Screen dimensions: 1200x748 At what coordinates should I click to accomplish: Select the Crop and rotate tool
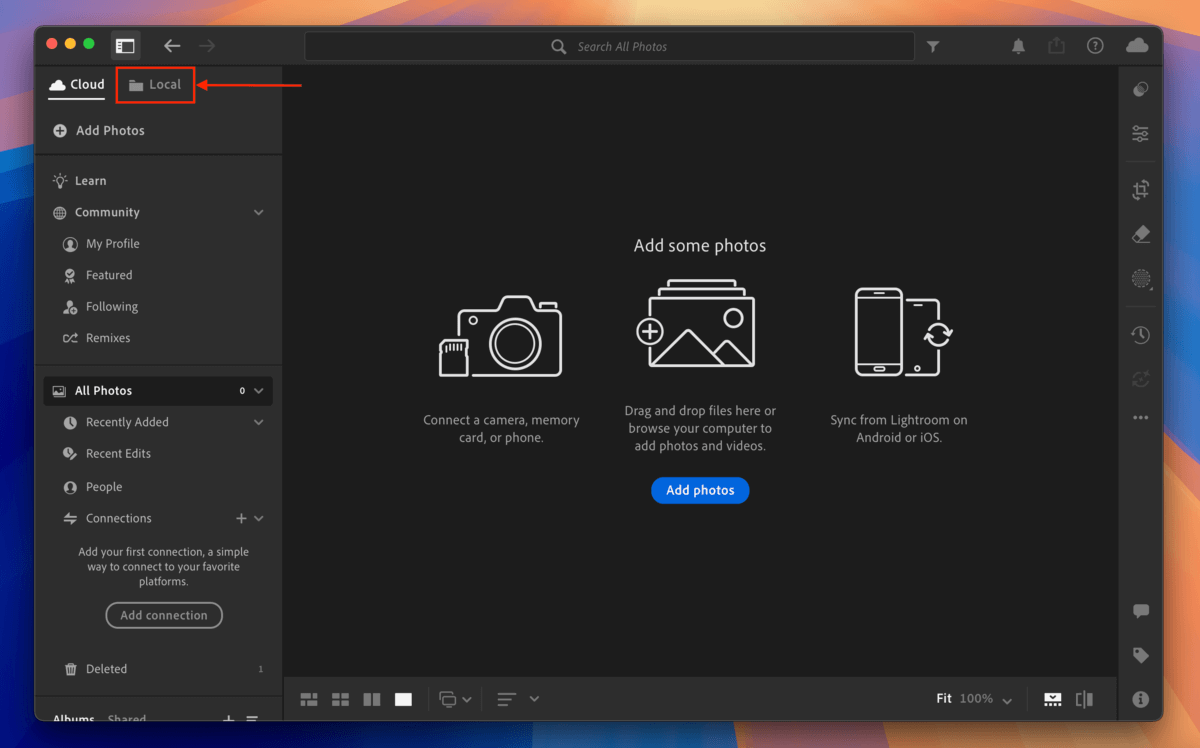(1141, 190)
